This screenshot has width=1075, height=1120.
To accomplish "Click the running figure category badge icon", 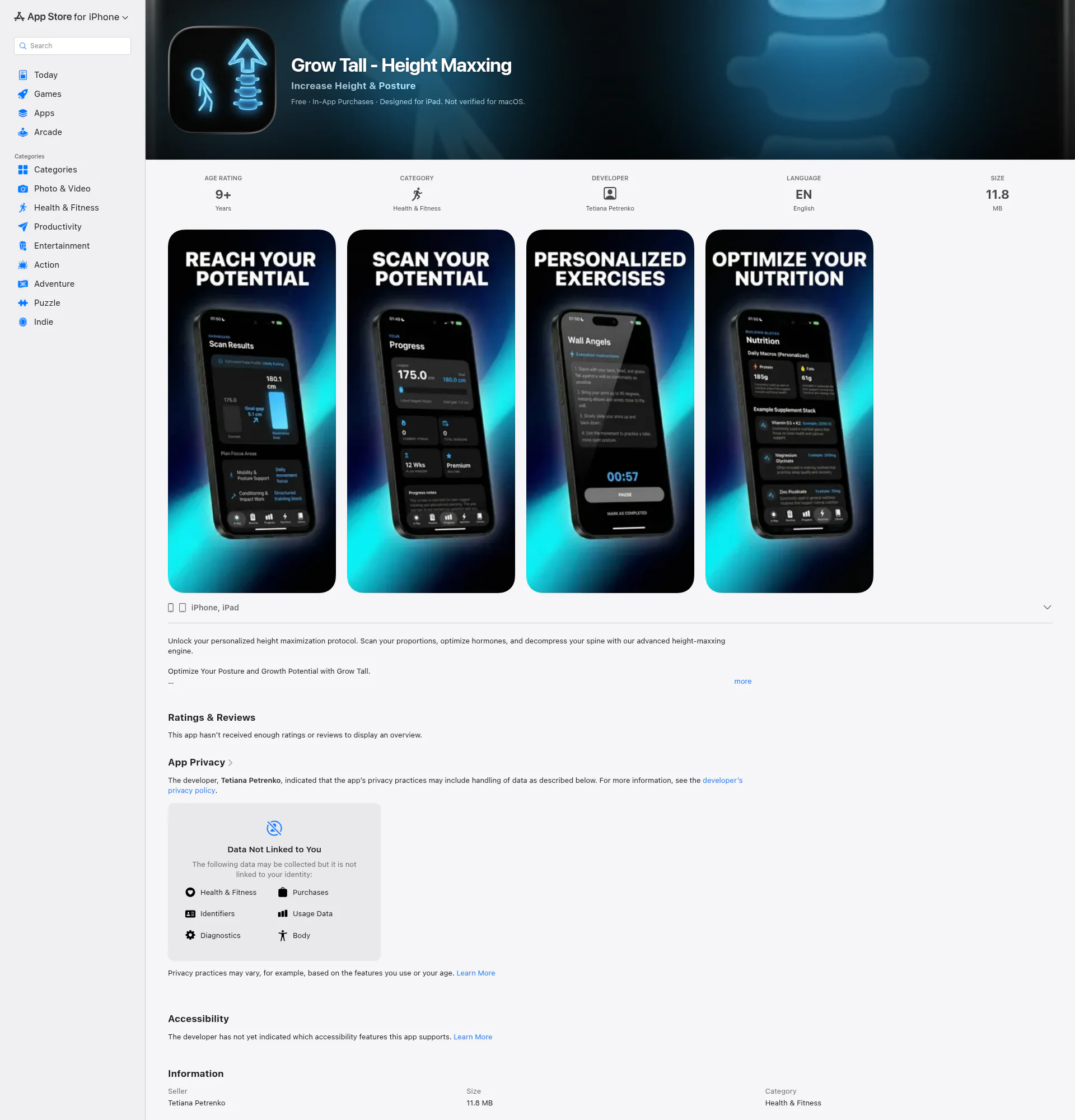I will pos(417,194).
